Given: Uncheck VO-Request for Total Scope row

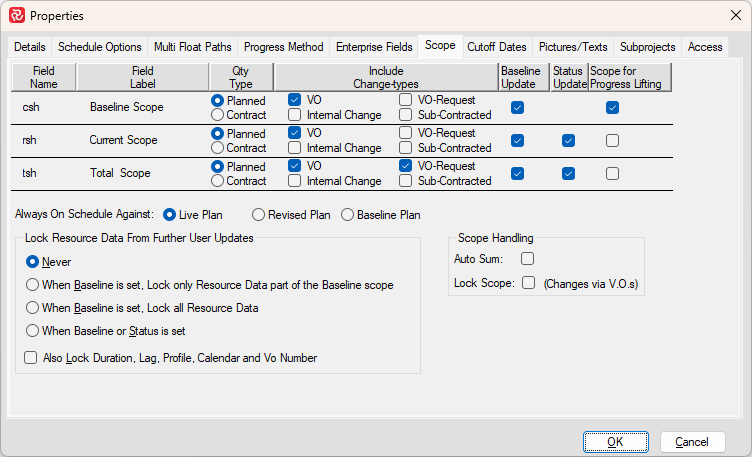Looking at the screenshot, I should coord(405,166).
